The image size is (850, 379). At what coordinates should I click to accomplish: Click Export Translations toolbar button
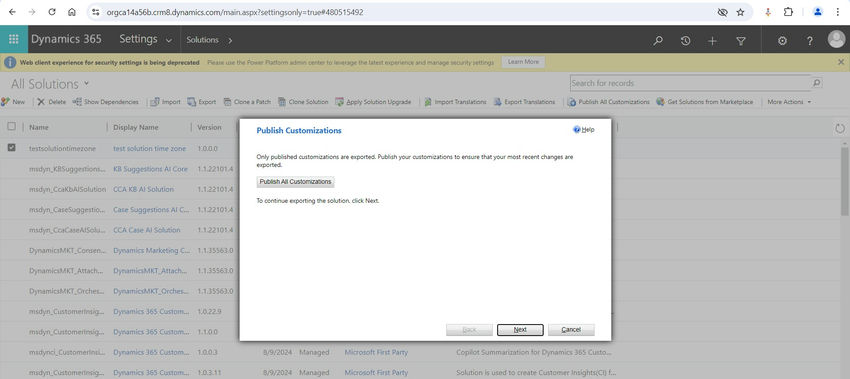(x=524, y=102)
